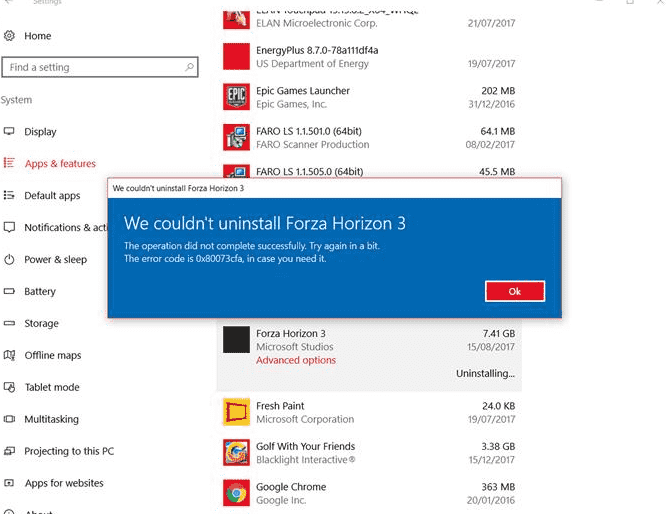Click the Multitasking icon
Screen dimensions: 672x514
coord(9,420)
